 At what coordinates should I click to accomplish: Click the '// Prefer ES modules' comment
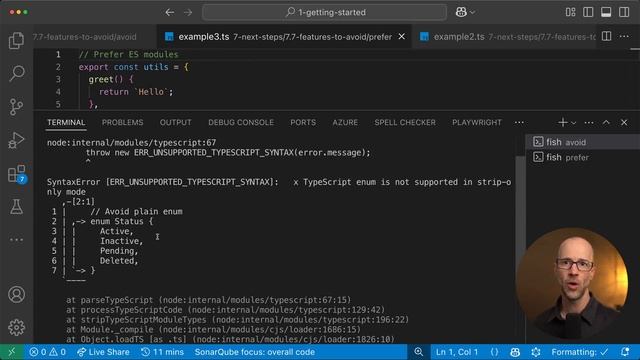click(128, 54)
